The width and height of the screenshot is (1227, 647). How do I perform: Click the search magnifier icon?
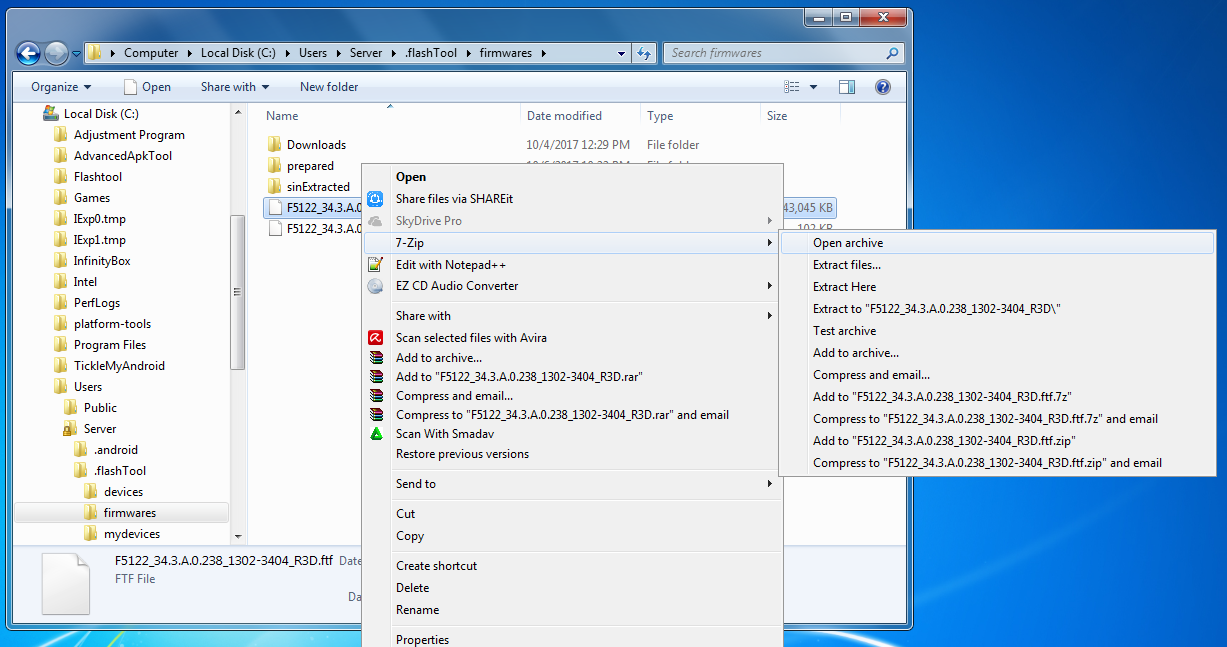892,53
